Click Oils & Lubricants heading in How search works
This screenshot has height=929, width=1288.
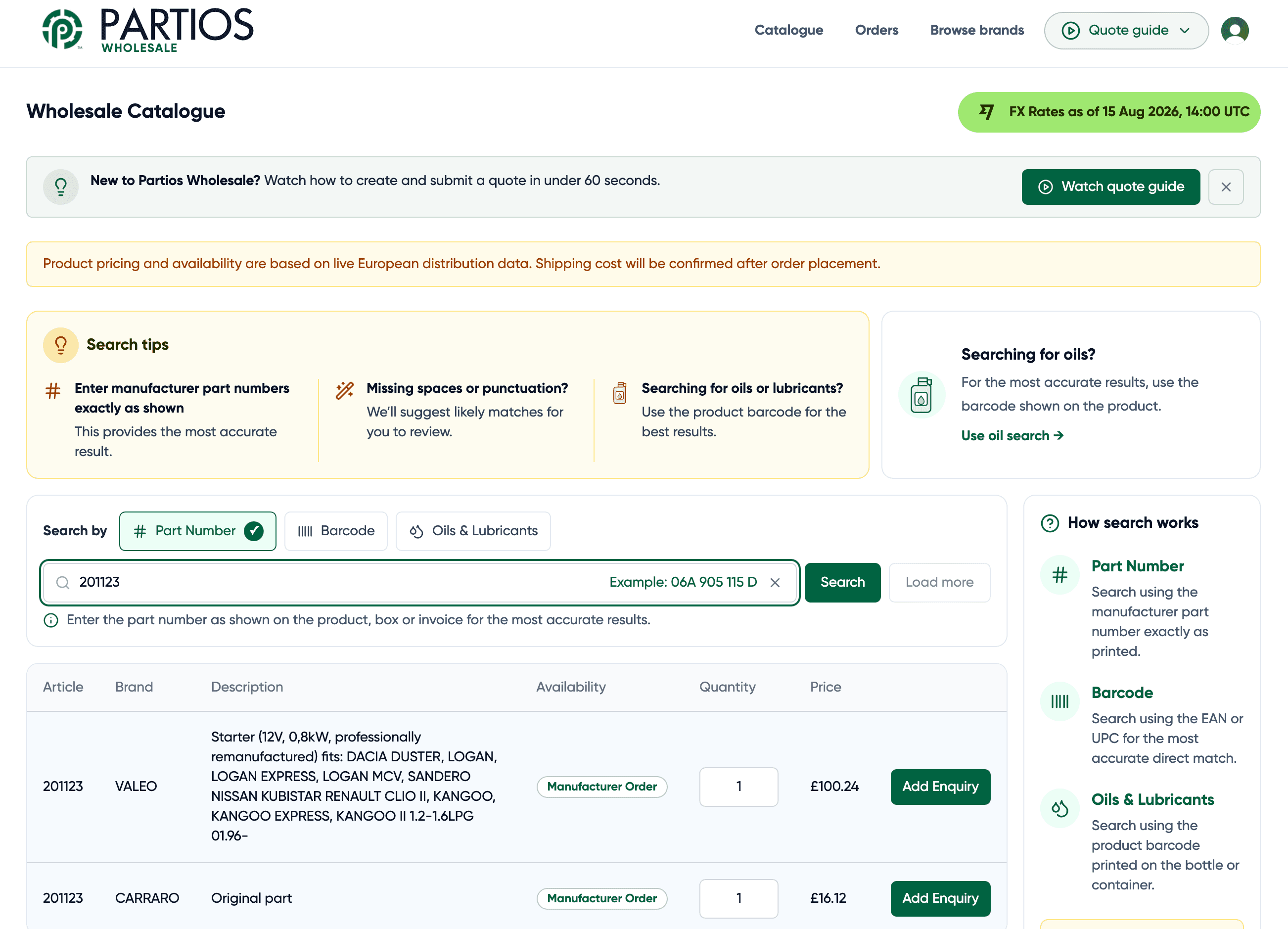pyautogui.click(x=1152, y=799)
